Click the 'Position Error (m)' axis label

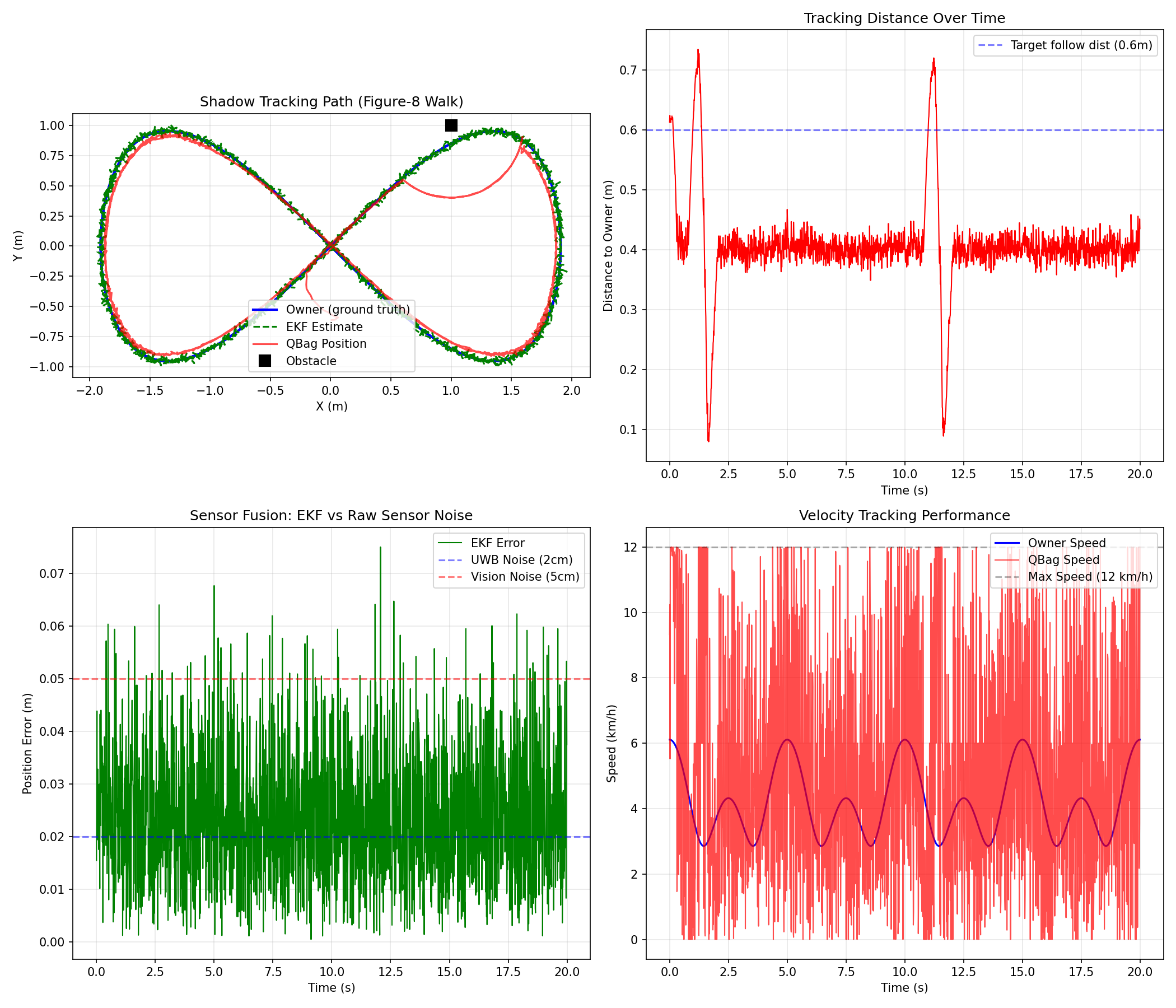coord(27,744)
